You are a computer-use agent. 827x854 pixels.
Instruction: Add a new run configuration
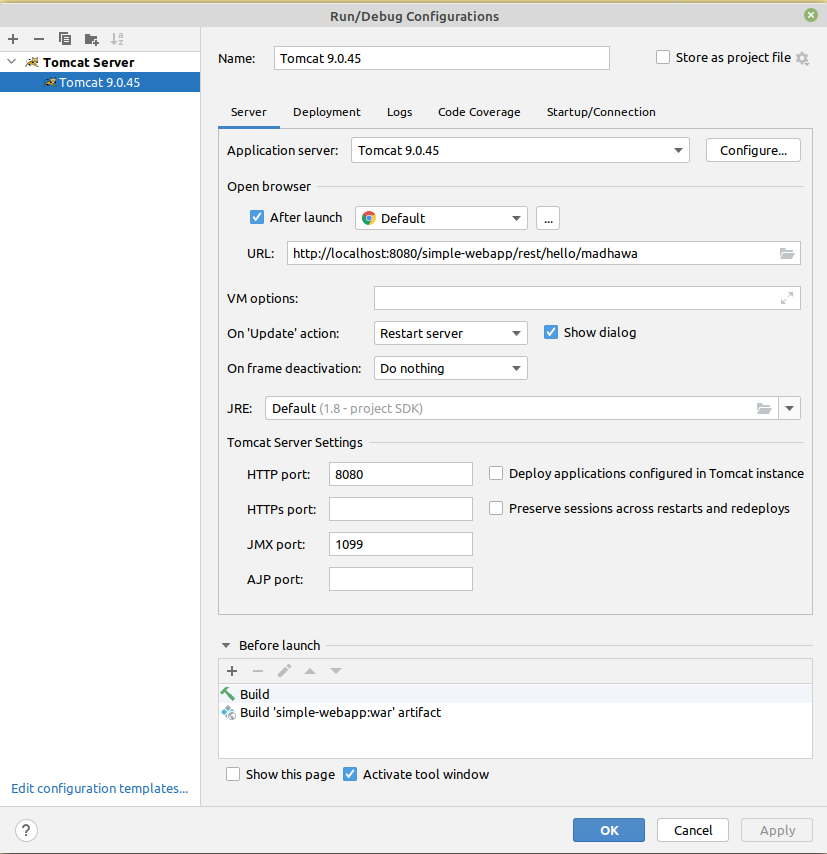coord(13,39)
